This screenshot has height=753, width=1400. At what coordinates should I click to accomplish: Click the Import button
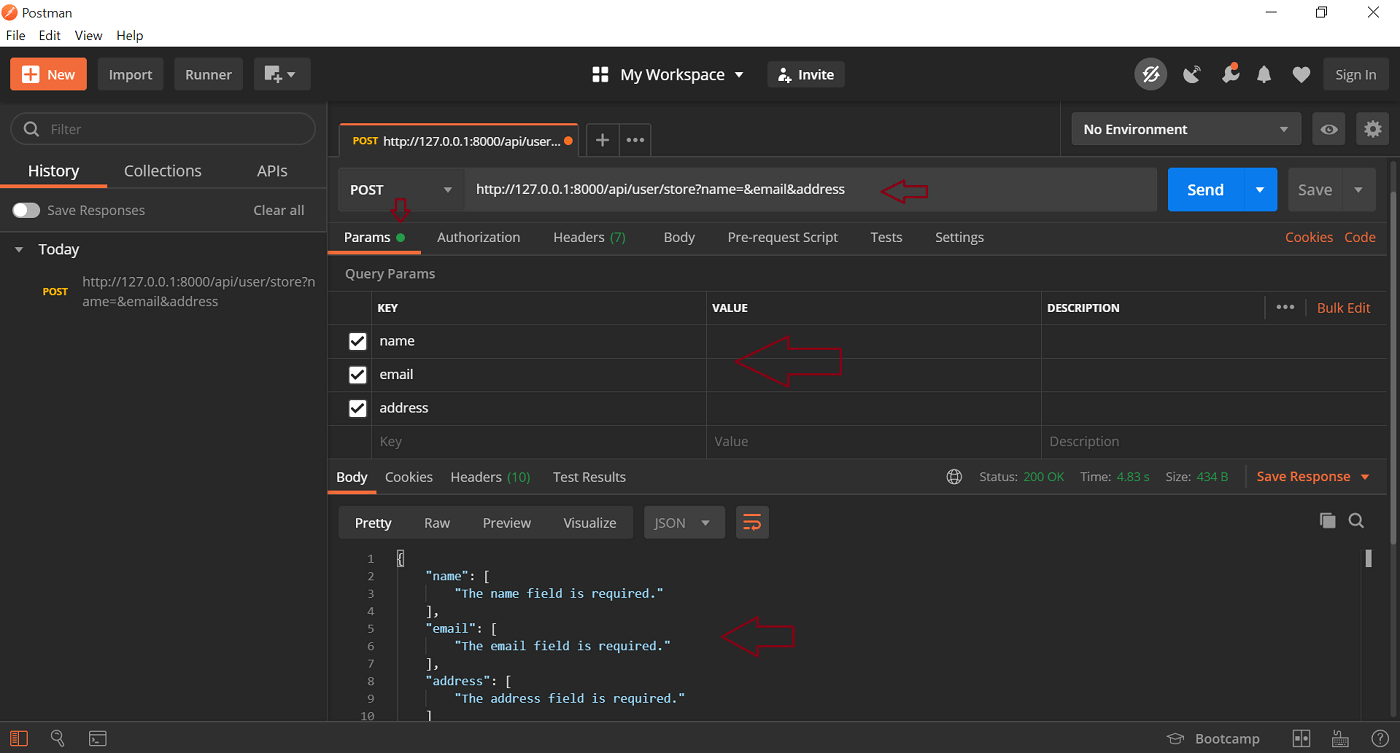click(x=130, y=74)
